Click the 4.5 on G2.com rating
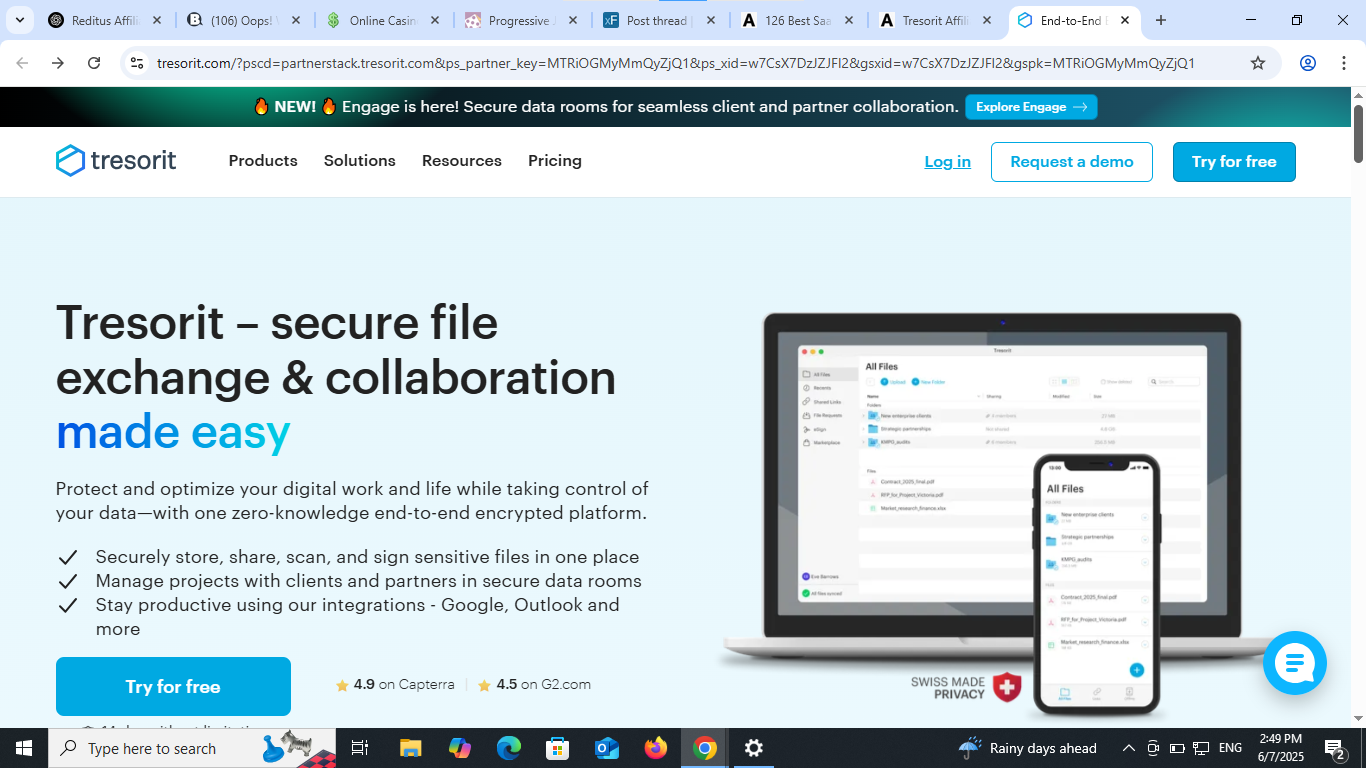1366x768 pixels. click(534, 685)
